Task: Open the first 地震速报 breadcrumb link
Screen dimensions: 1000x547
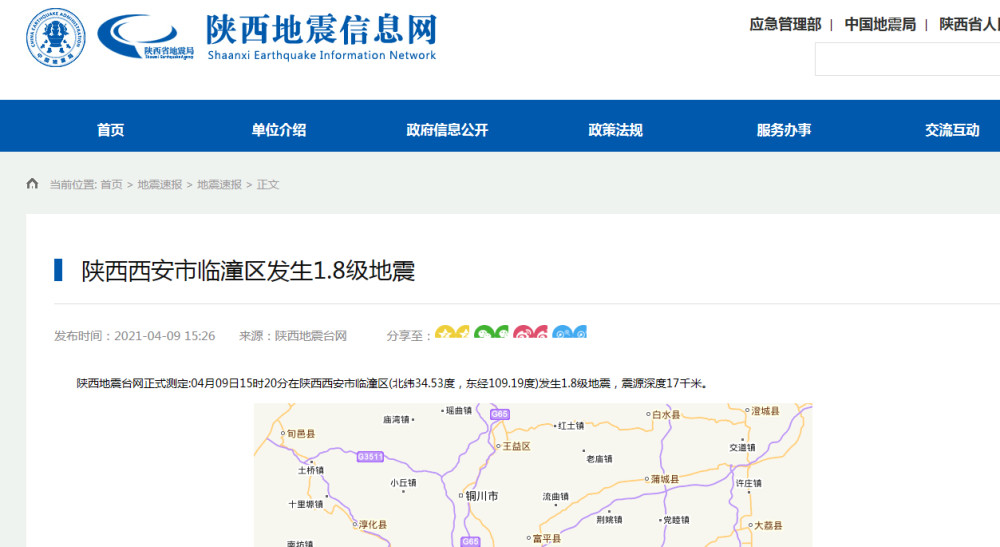Action: tap(160, 184)
